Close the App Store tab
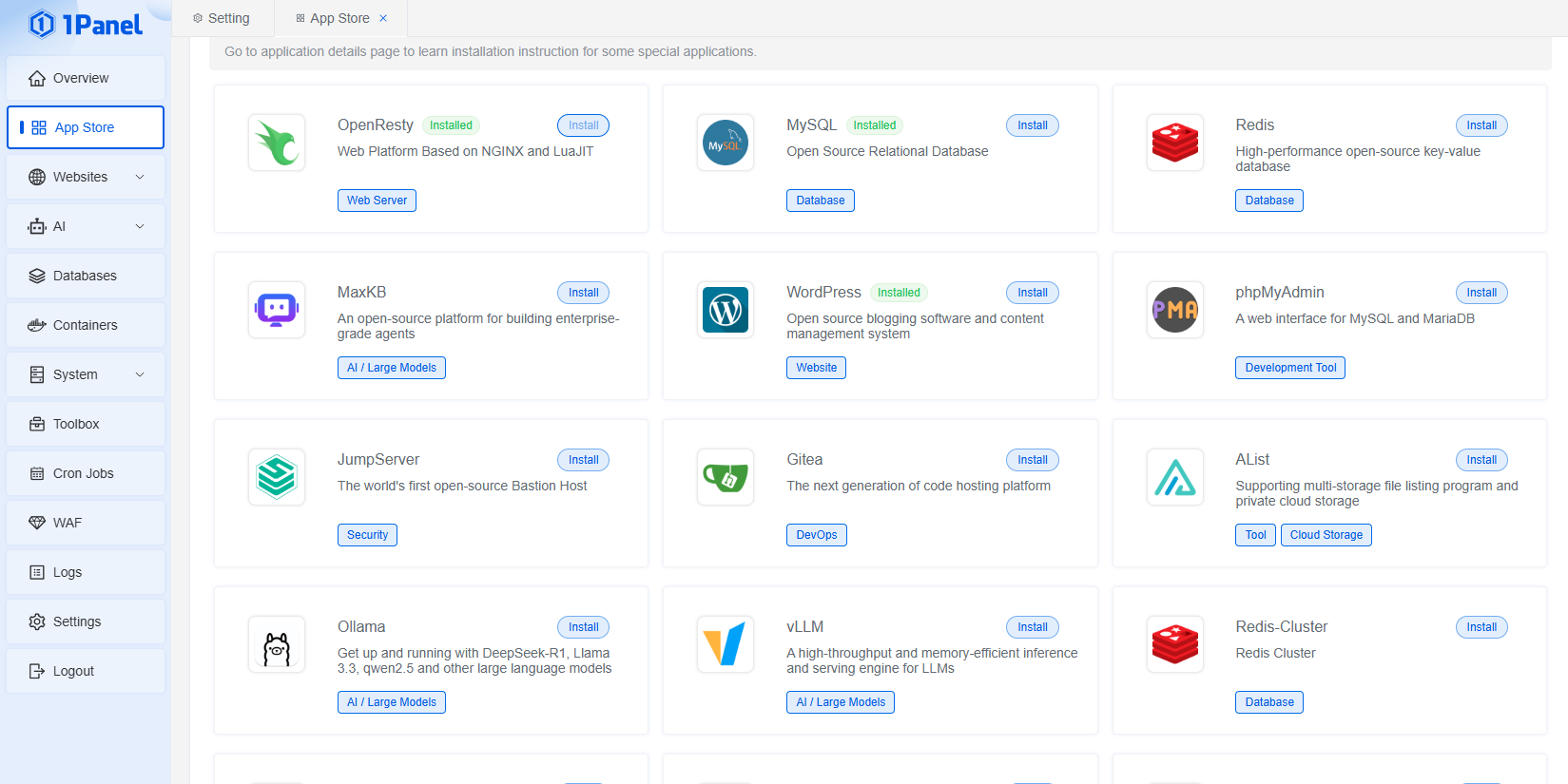The height and width of the screenshot is (784, 1568). (x=383, y=18)
